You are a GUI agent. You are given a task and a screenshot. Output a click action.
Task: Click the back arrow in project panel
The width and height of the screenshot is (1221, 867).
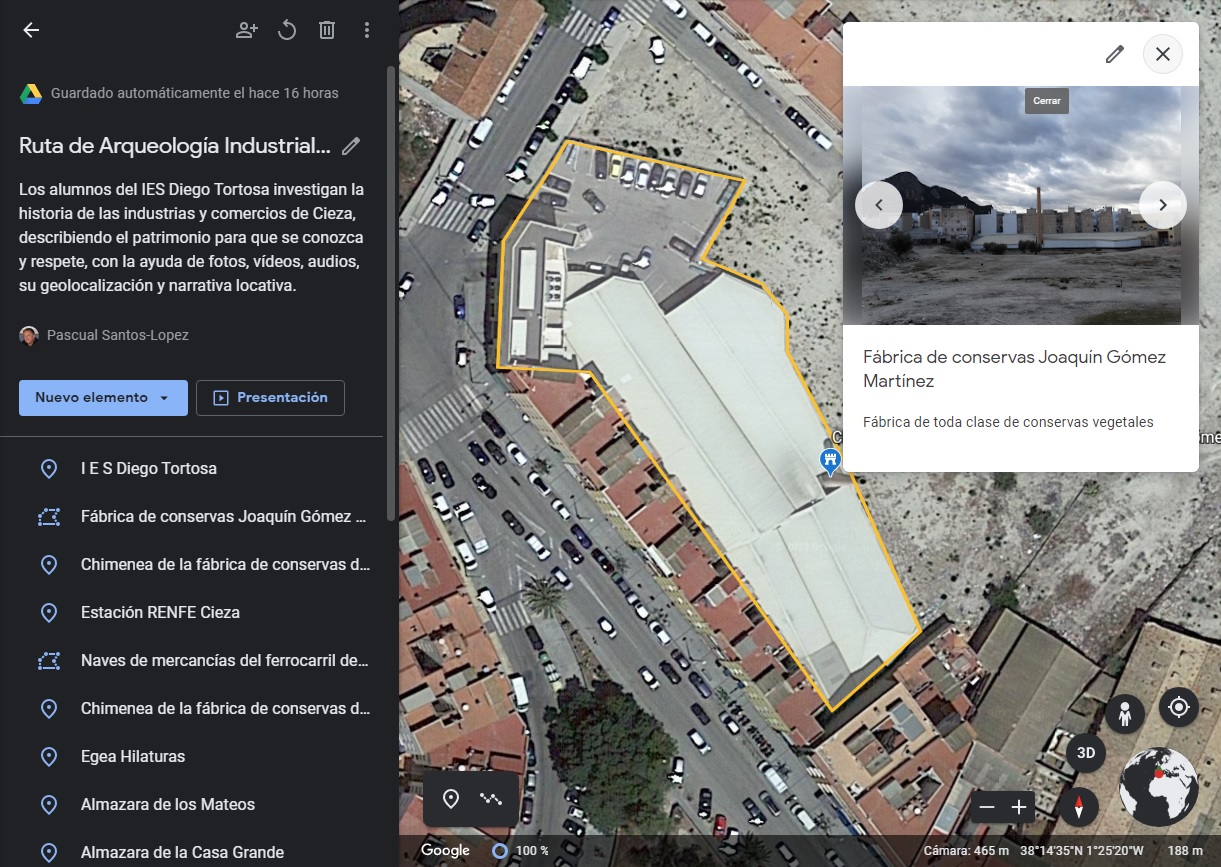31,30
